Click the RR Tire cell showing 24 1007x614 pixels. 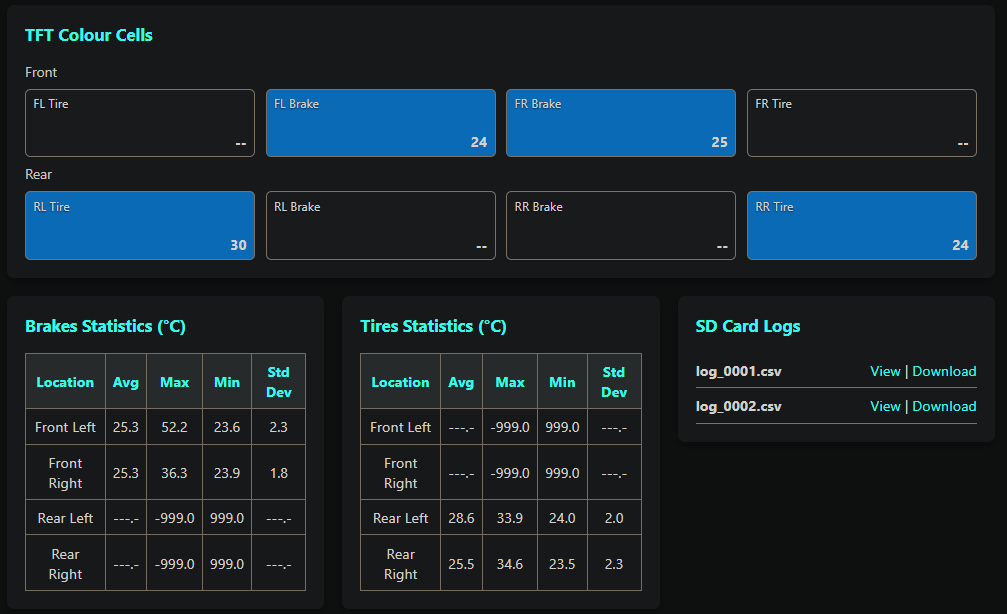(861, 225)
